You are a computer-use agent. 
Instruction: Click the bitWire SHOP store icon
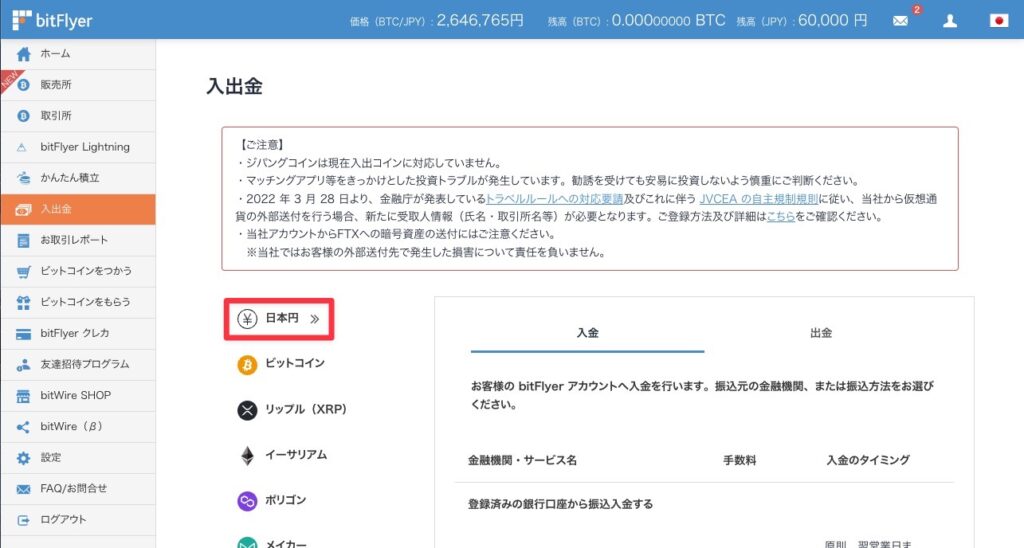click(x=24, y=396)
